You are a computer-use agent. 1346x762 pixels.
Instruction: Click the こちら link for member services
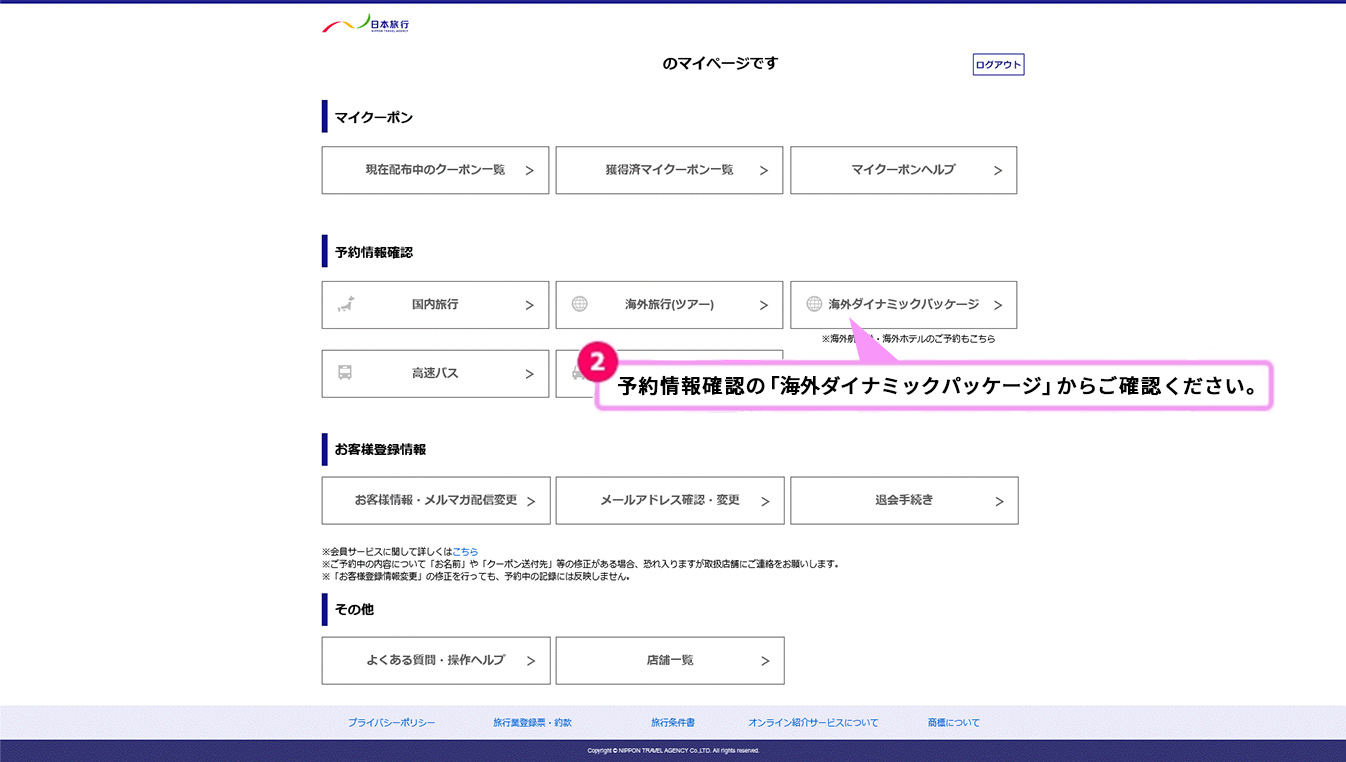click(465, 552)
